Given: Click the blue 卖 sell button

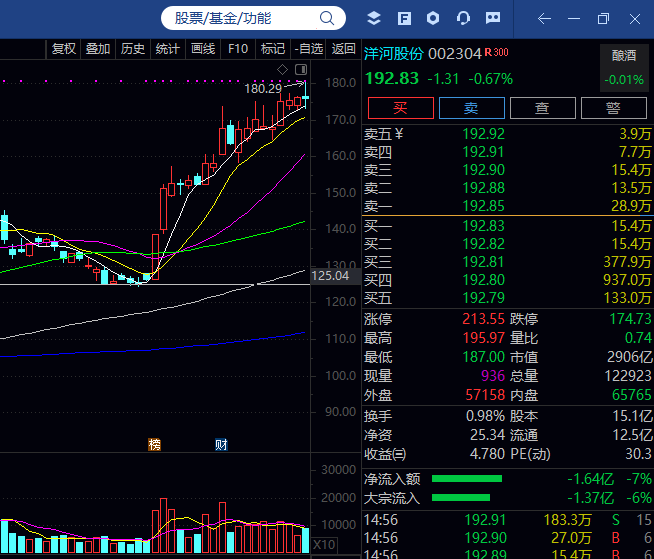Looking at the screenshot, I should pos(472,108).
